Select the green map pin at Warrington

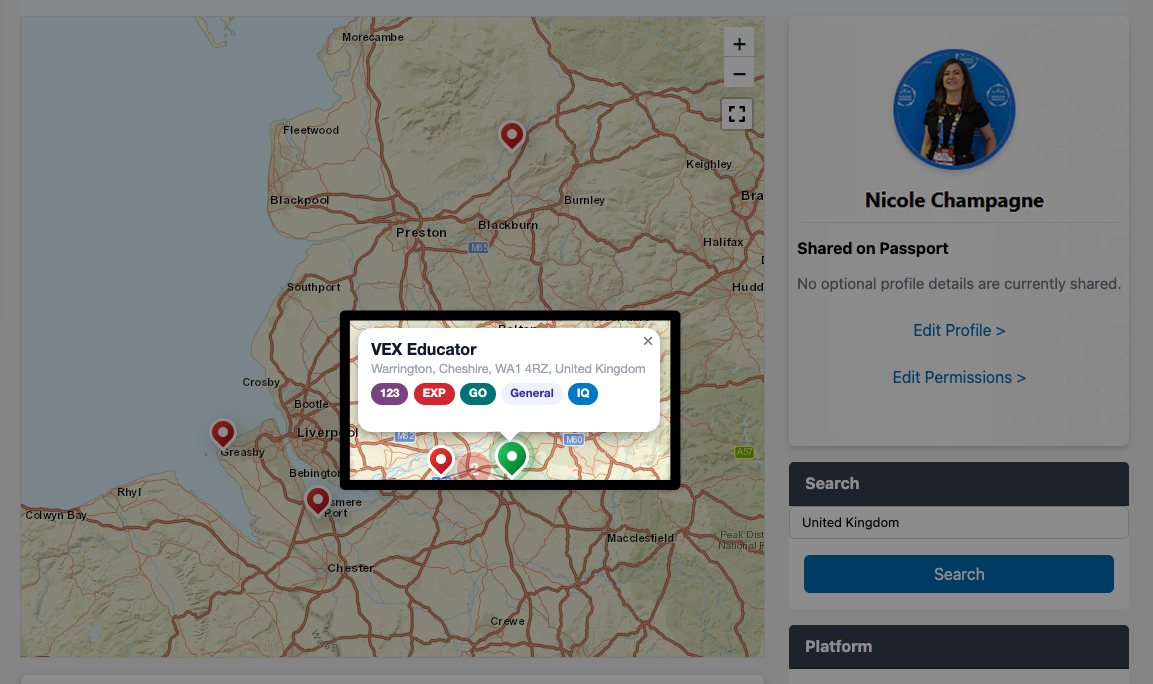click(512, 457)
